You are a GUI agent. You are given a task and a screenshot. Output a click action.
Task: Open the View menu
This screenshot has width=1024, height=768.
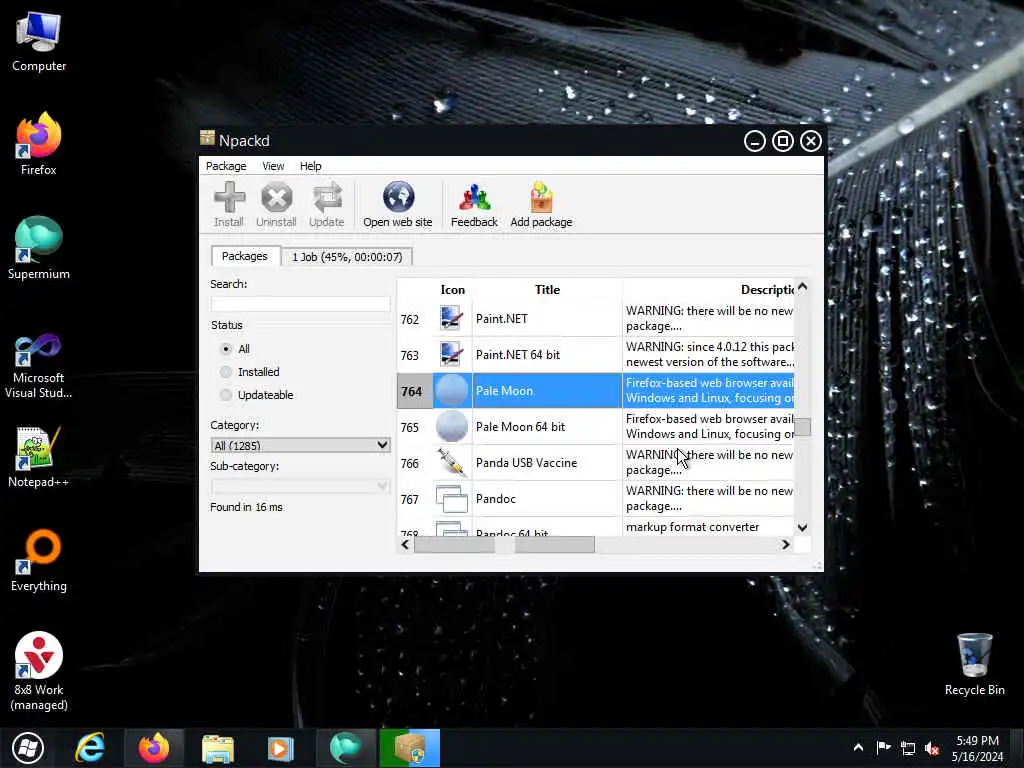[273, 166]
